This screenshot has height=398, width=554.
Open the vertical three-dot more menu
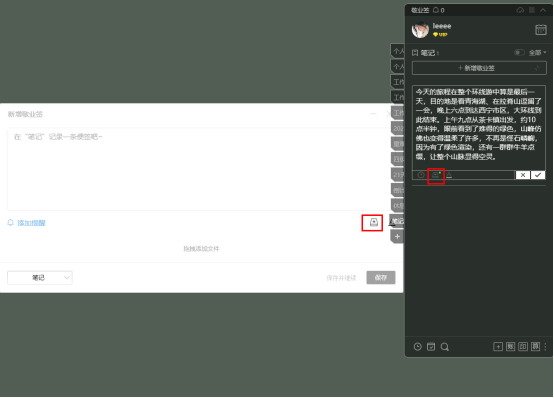(545, 347)
